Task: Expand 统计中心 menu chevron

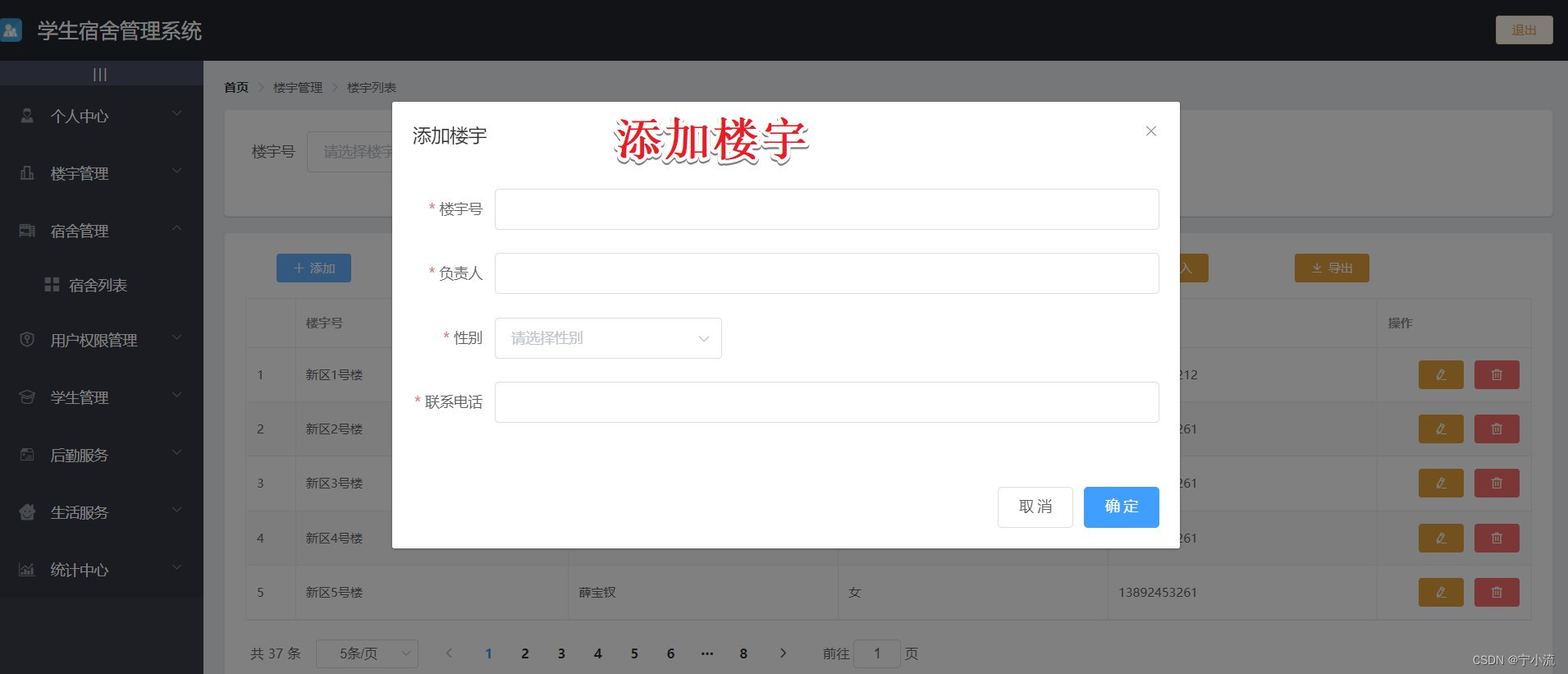Action: click(x=176, y=568)
